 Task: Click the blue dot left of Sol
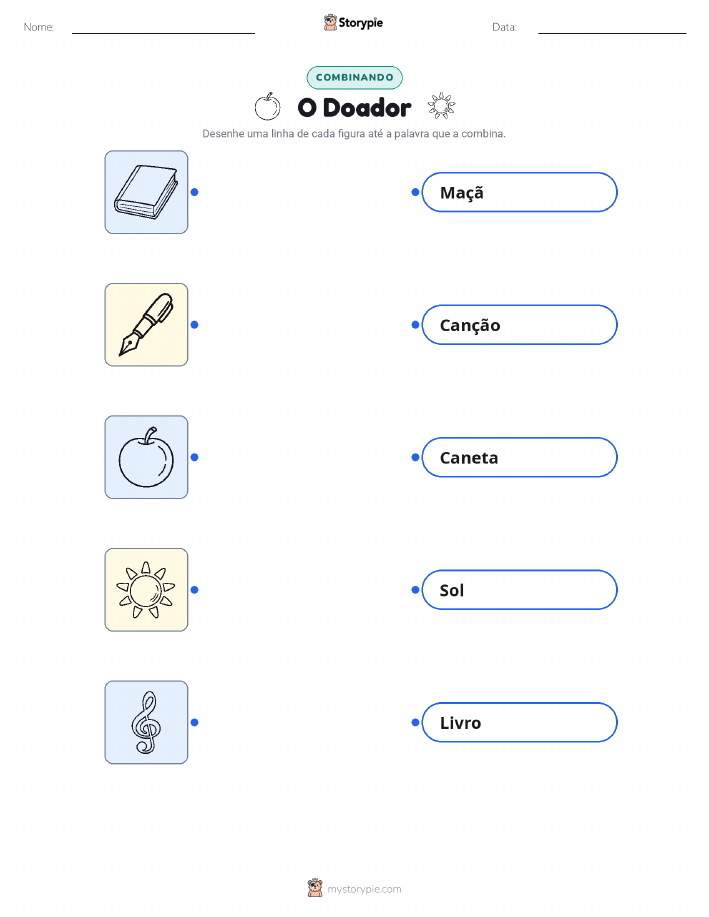click(x=415, y=590)
